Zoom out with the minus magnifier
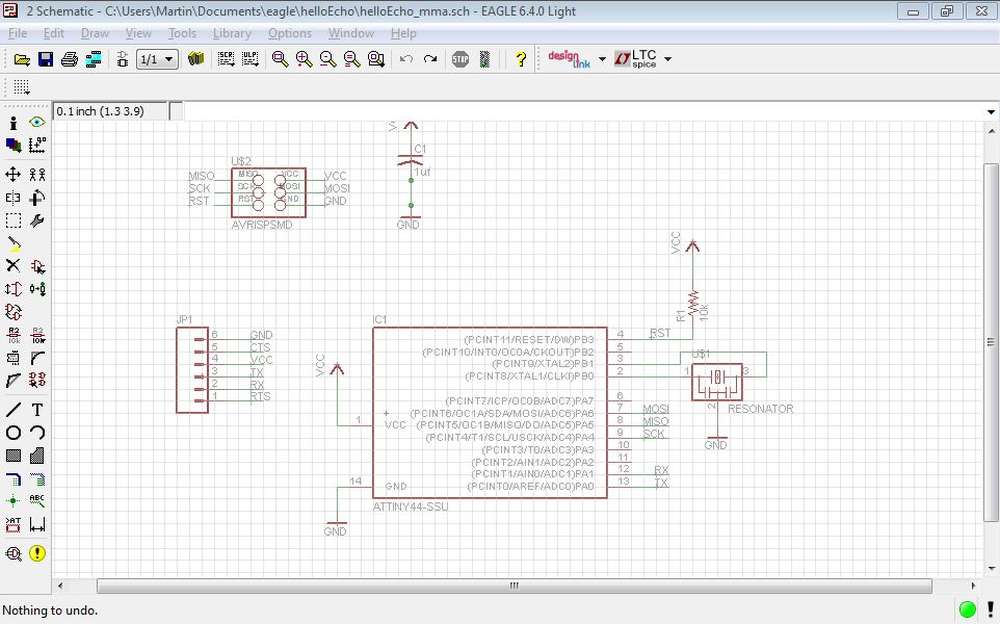This screenshot has height=624, width=1000. pyautogui.click(x=328, y=59)
